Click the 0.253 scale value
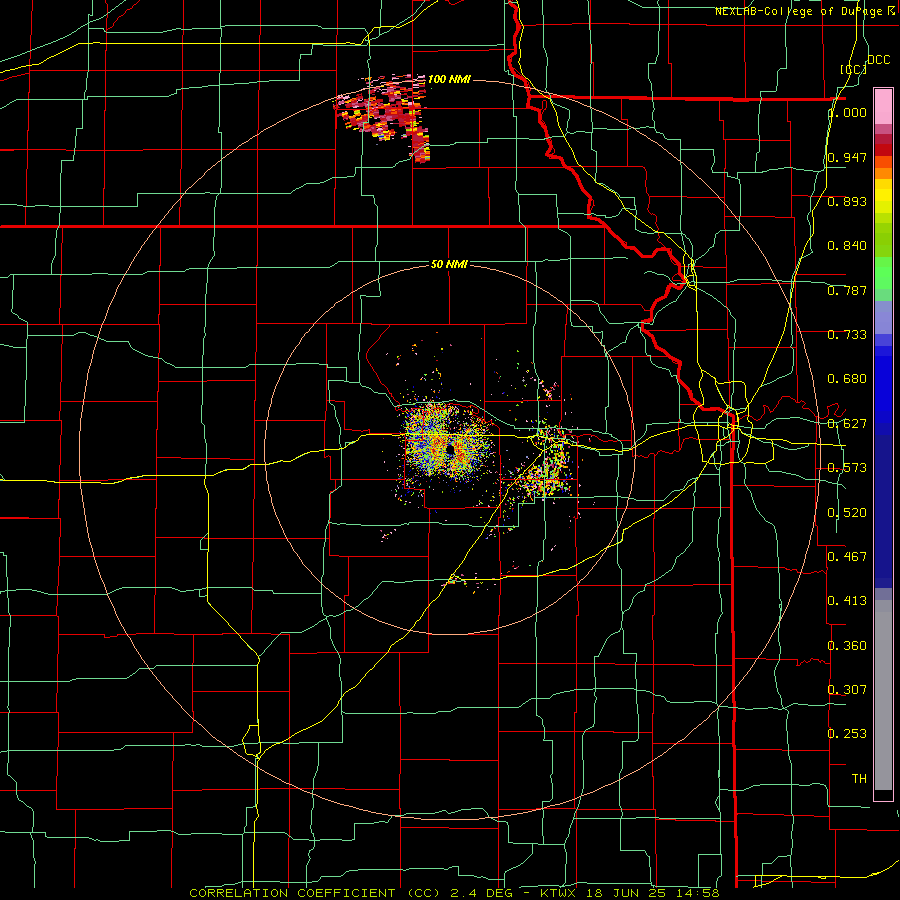This screenshot has width=900, height=900. (x=847, y=734)
